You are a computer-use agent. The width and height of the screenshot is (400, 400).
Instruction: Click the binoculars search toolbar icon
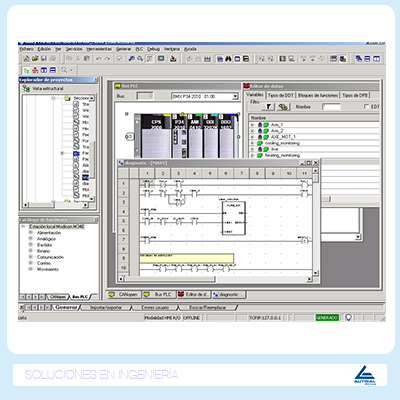(x=228, y=59)
